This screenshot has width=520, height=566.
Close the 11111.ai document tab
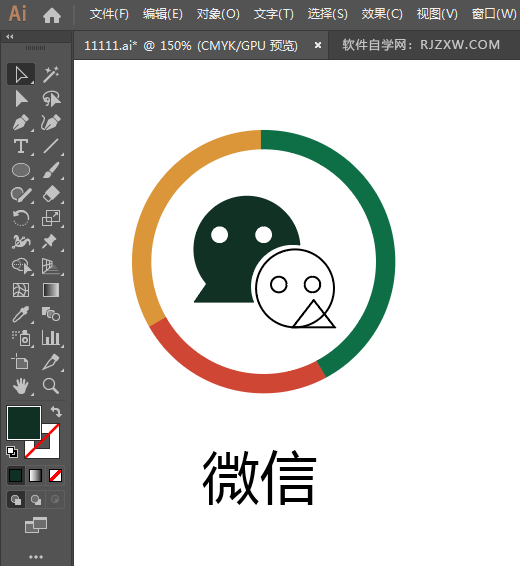(x=318, y=45)
